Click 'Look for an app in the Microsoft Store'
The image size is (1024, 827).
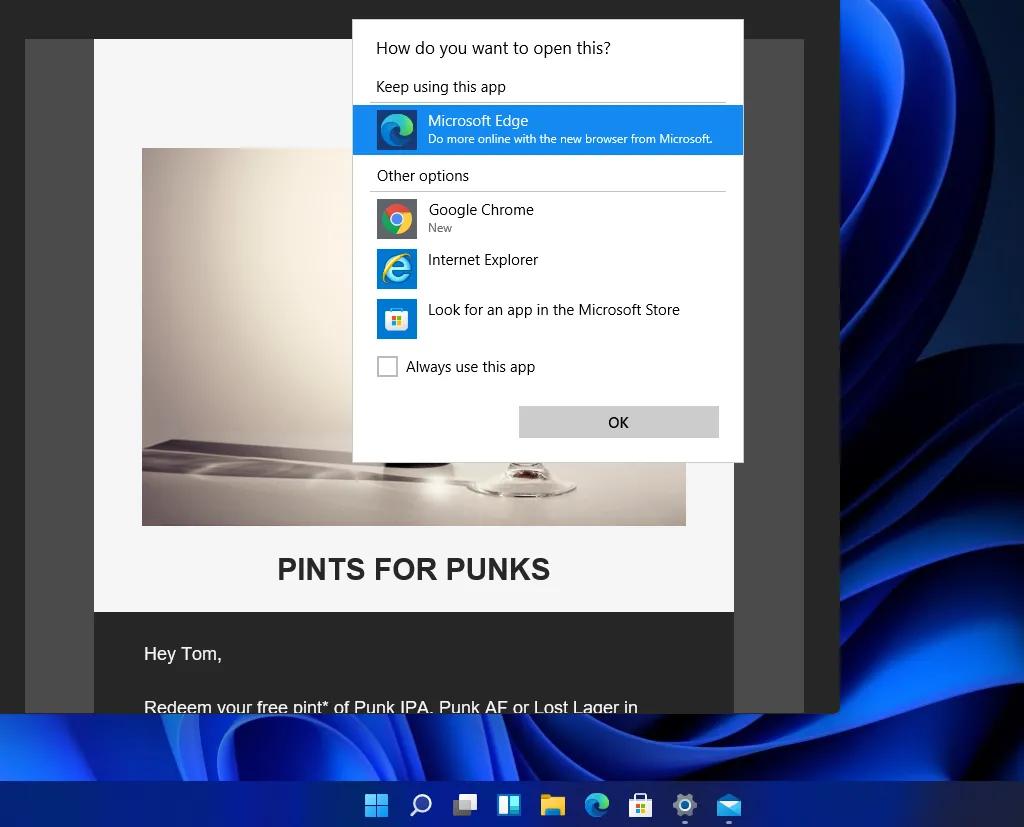[554, 310]
